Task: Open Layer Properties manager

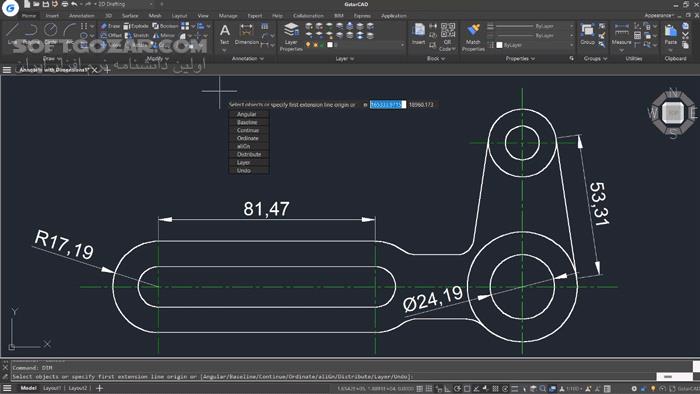Action: pyautogui.click(x=291, y=37)
